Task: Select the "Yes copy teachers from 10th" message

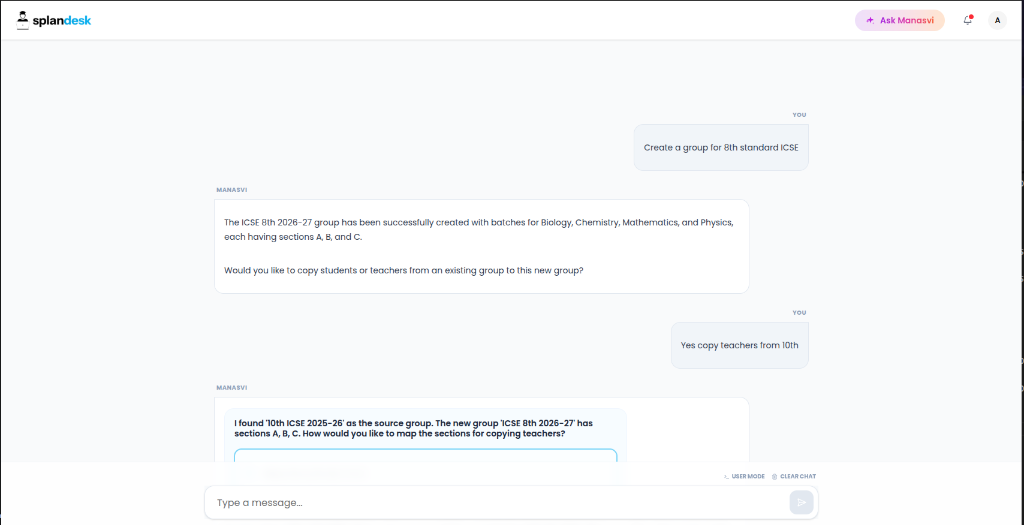Action: tap(739, 345)
